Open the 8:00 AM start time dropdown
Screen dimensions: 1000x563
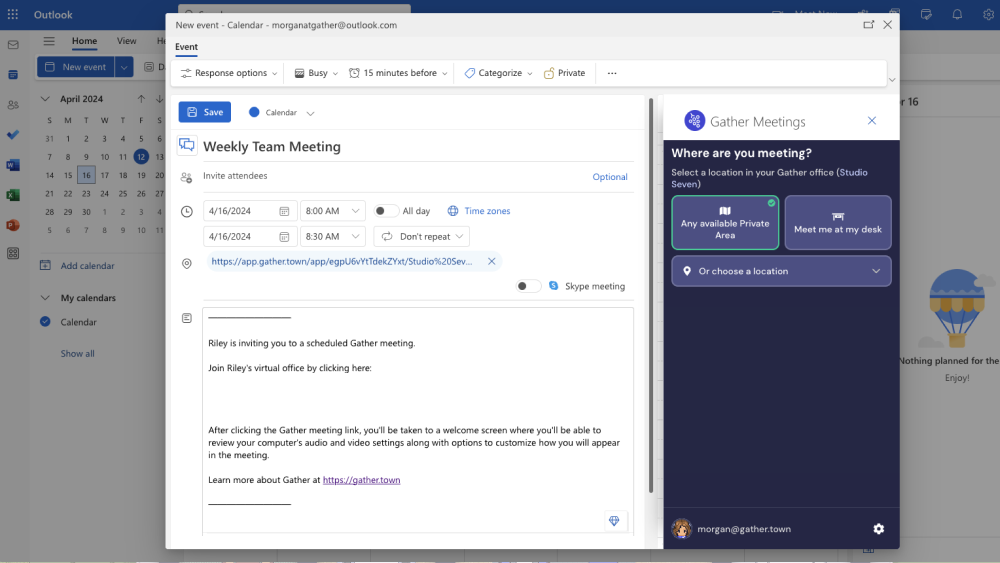coord(332,211)
